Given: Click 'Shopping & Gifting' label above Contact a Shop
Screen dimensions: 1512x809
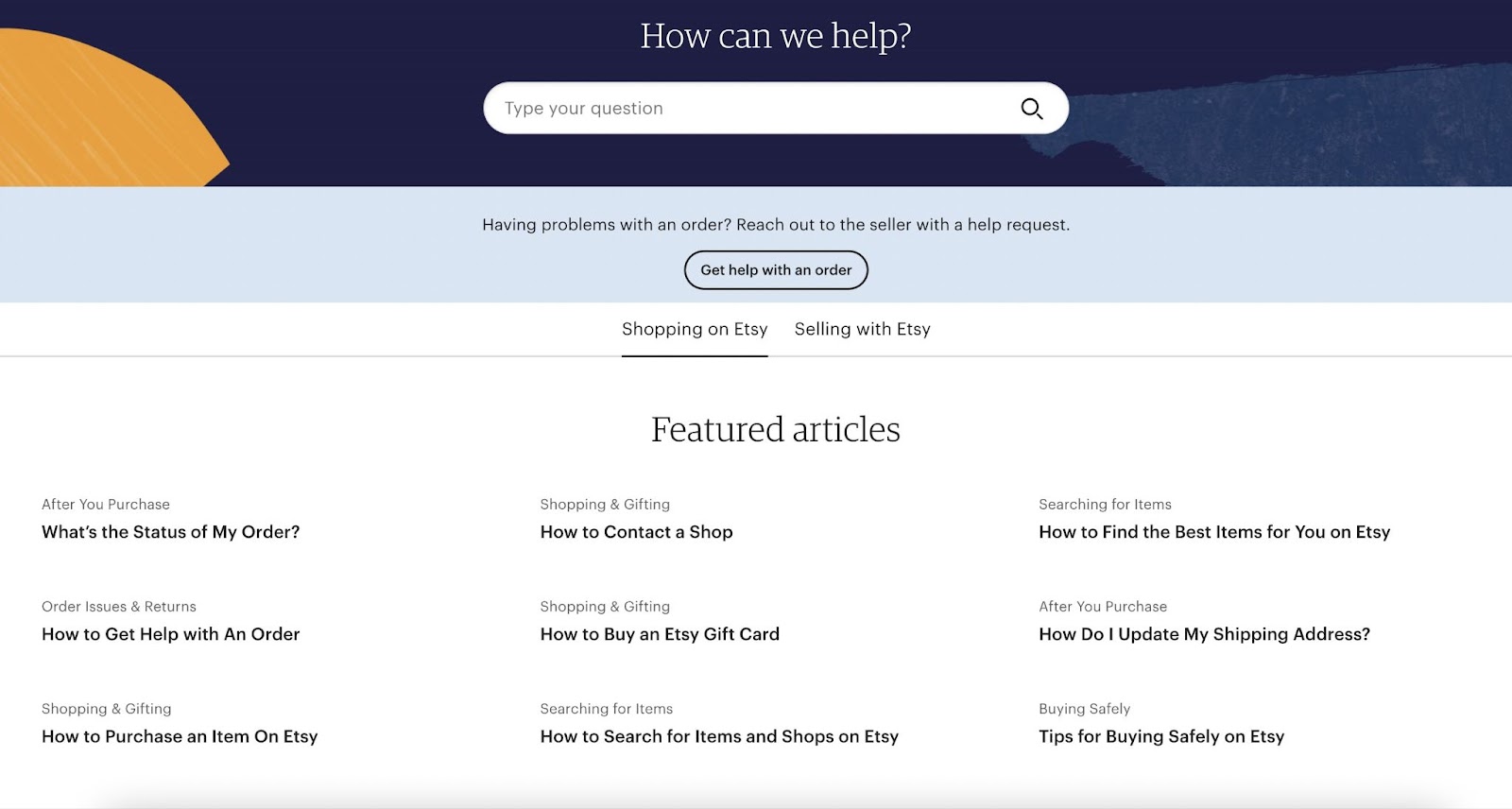Looking at the screenshot, I should coord(605,505).
